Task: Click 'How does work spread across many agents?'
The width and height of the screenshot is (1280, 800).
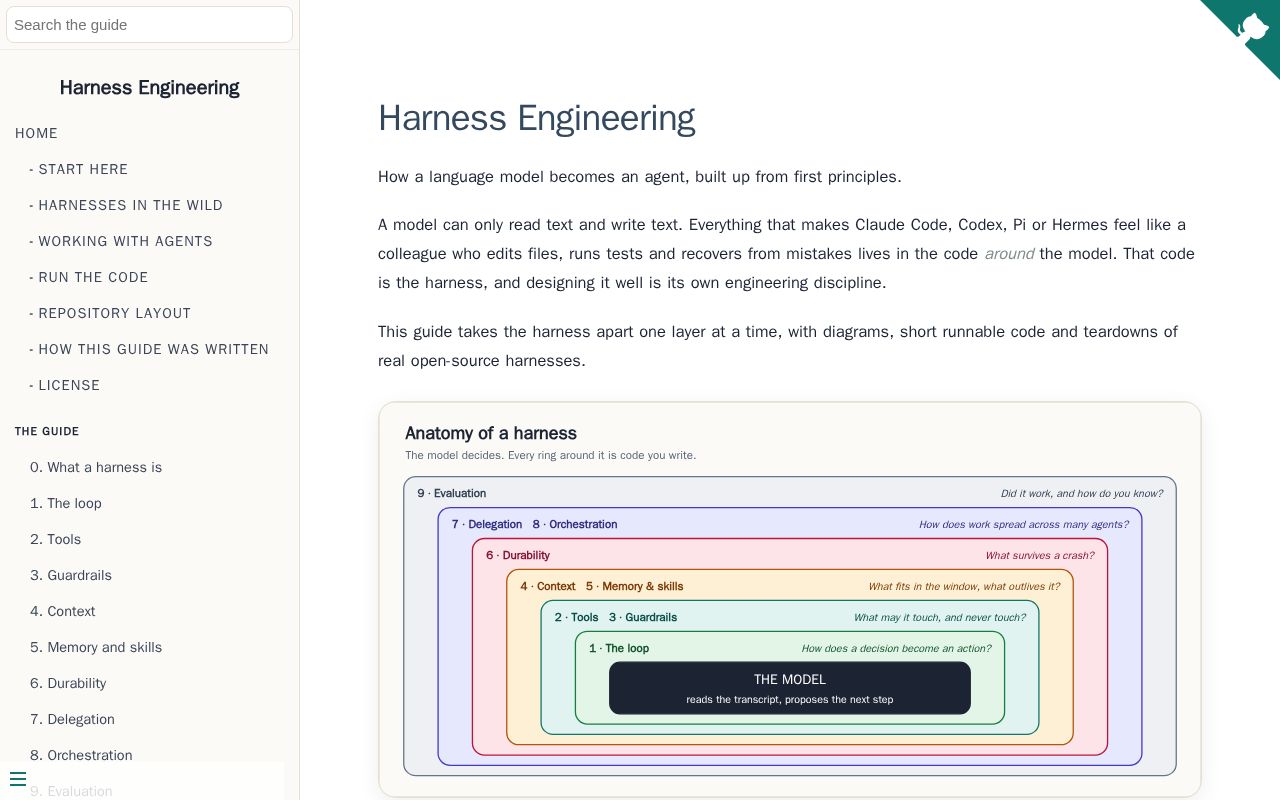Action: coord(1024,524)
